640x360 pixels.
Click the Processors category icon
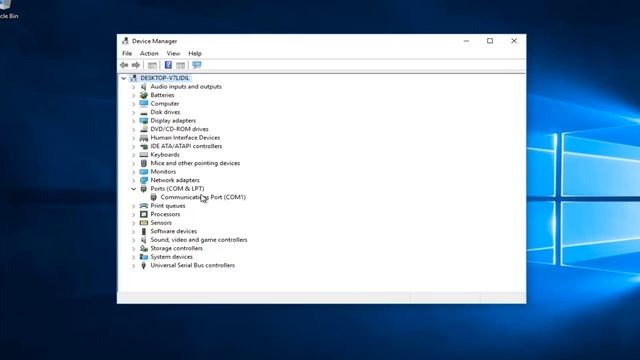pyautogui.click(x=144, y=214)
